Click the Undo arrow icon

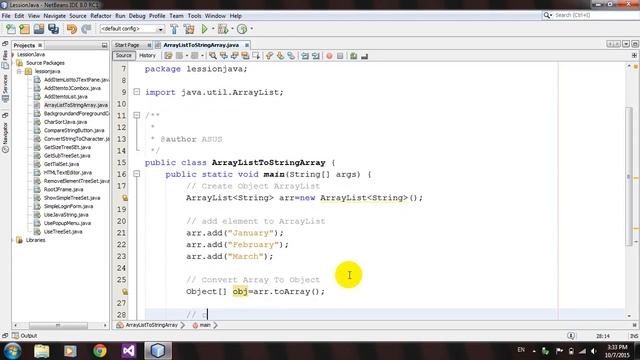(x=72, y=29)
